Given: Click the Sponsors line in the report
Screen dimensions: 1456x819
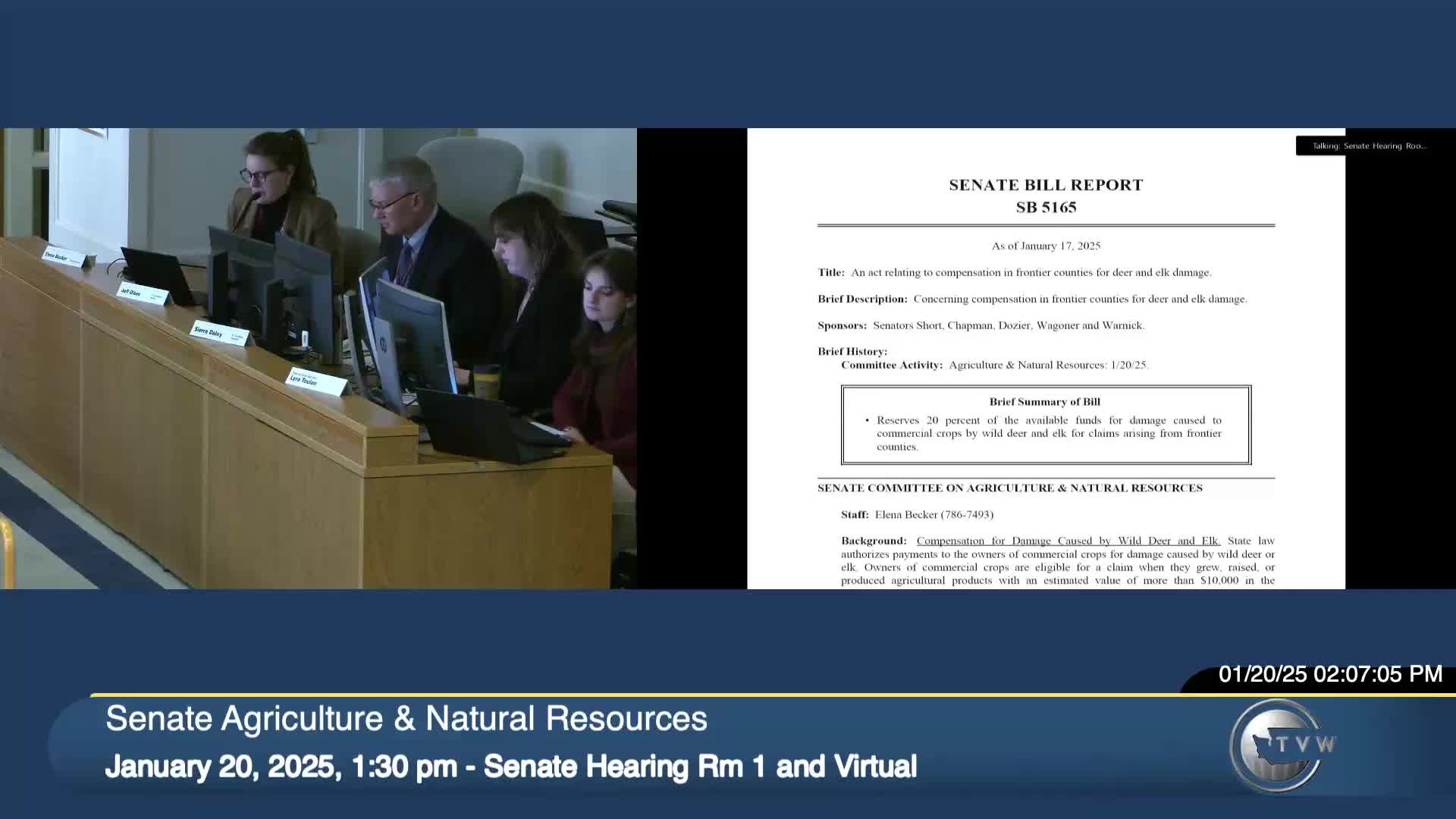Looking at the screenshot, I should tap(981, 325).
